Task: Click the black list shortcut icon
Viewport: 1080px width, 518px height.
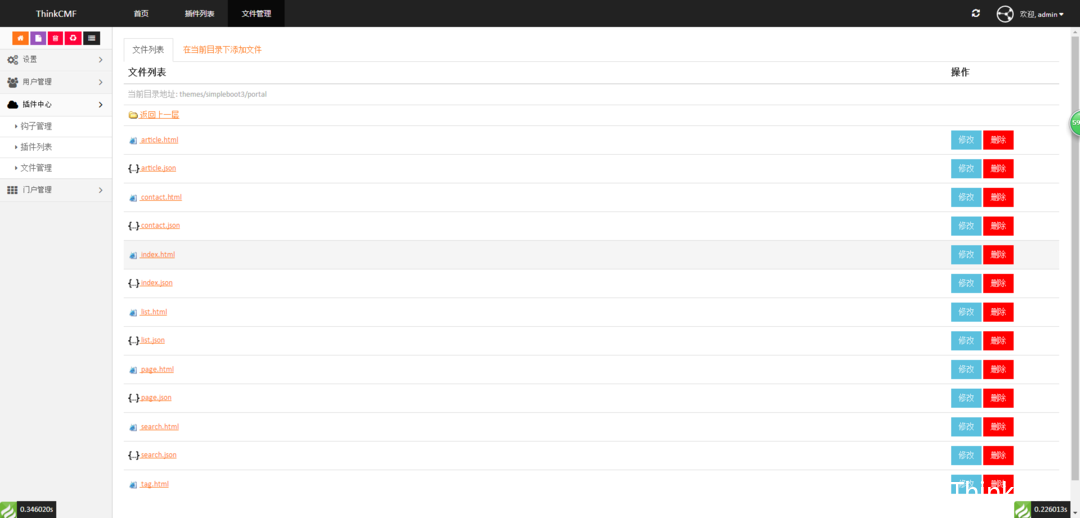Action: click(x=92, y=39)
